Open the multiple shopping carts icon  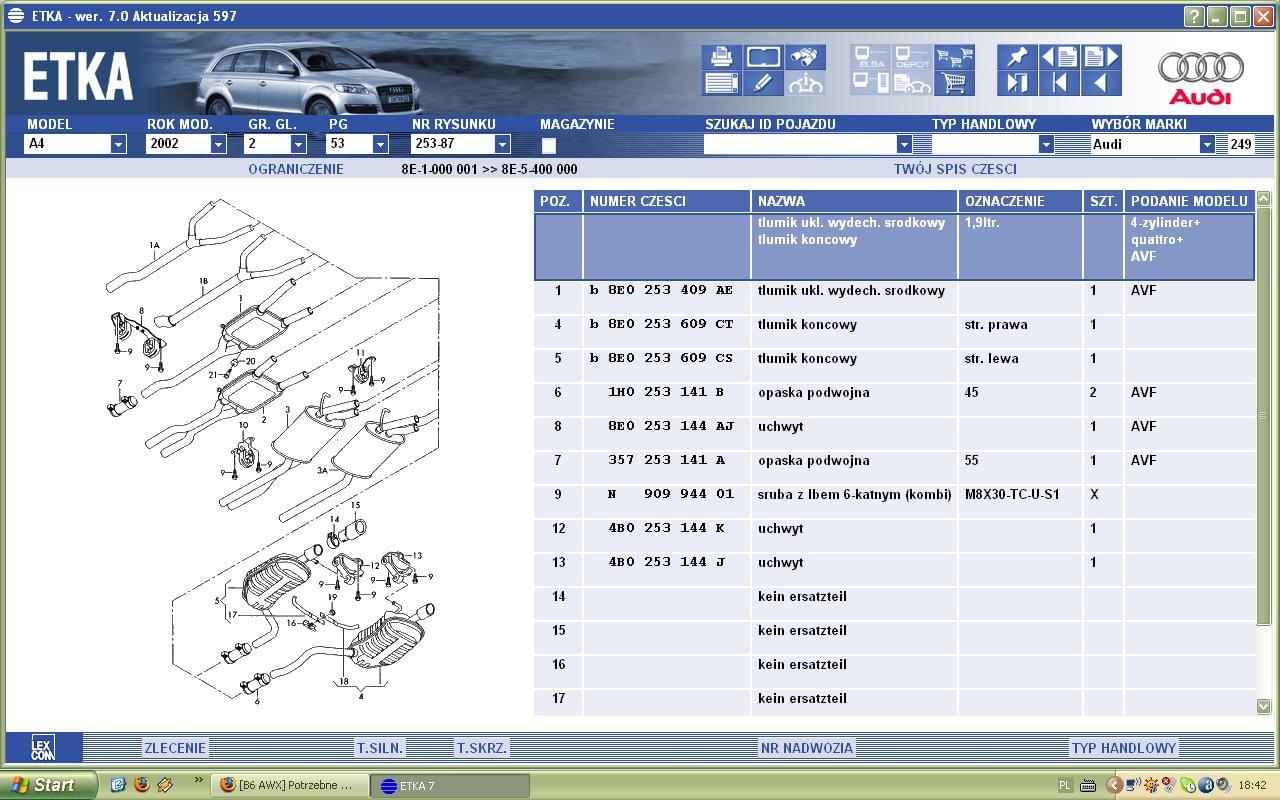click(x=954, y=57)
